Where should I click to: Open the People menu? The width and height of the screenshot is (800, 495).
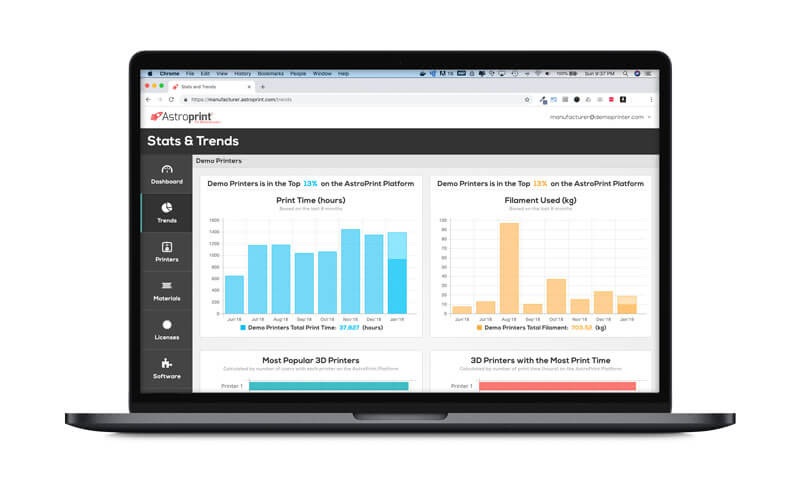[x=298, y=73]
